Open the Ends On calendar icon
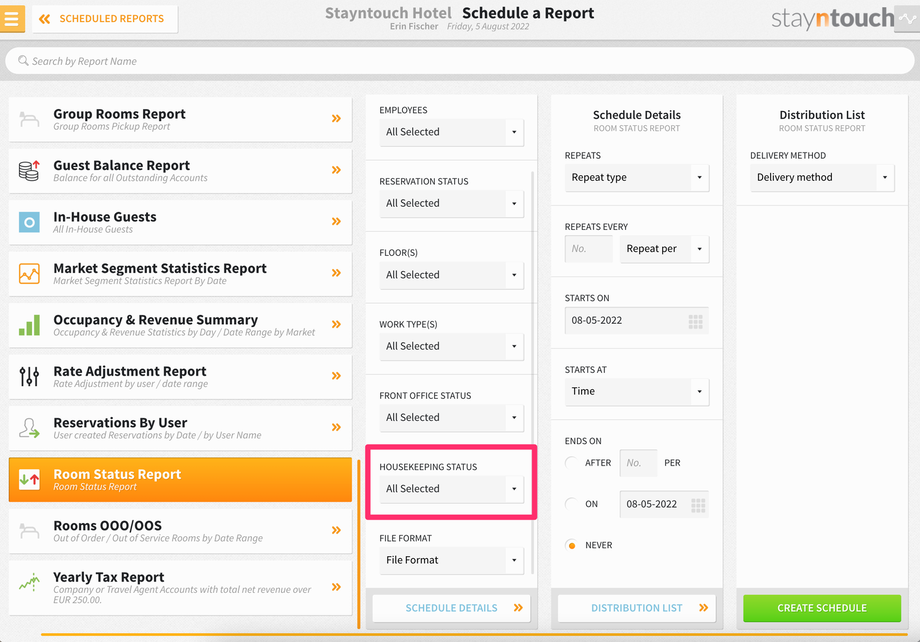Viewport: 920px width, 642px height. click(x=698, y=505)
